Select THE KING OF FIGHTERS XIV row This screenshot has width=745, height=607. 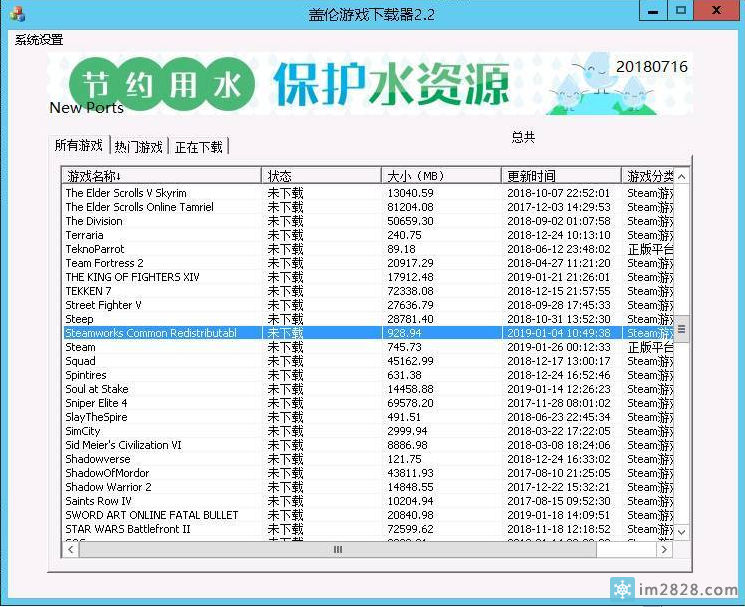[x=369, y=277]
